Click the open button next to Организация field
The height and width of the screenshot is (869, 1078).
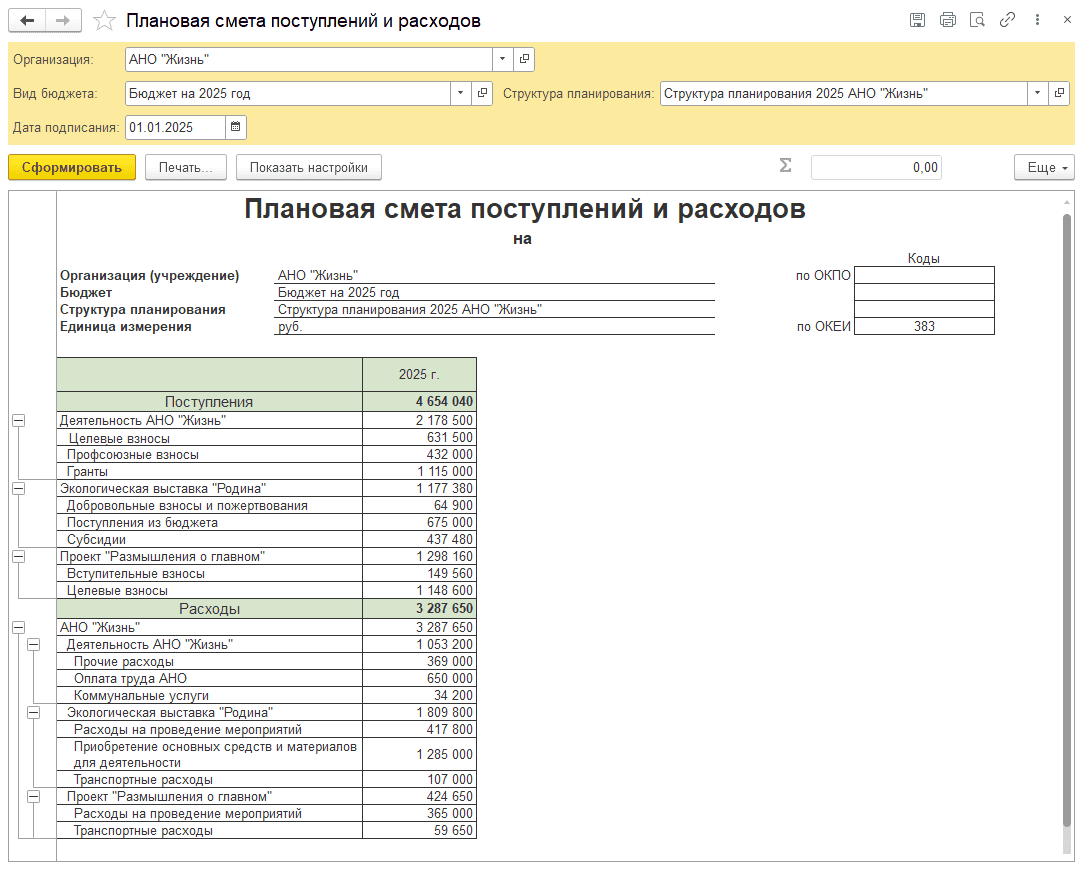click(524, 59)
